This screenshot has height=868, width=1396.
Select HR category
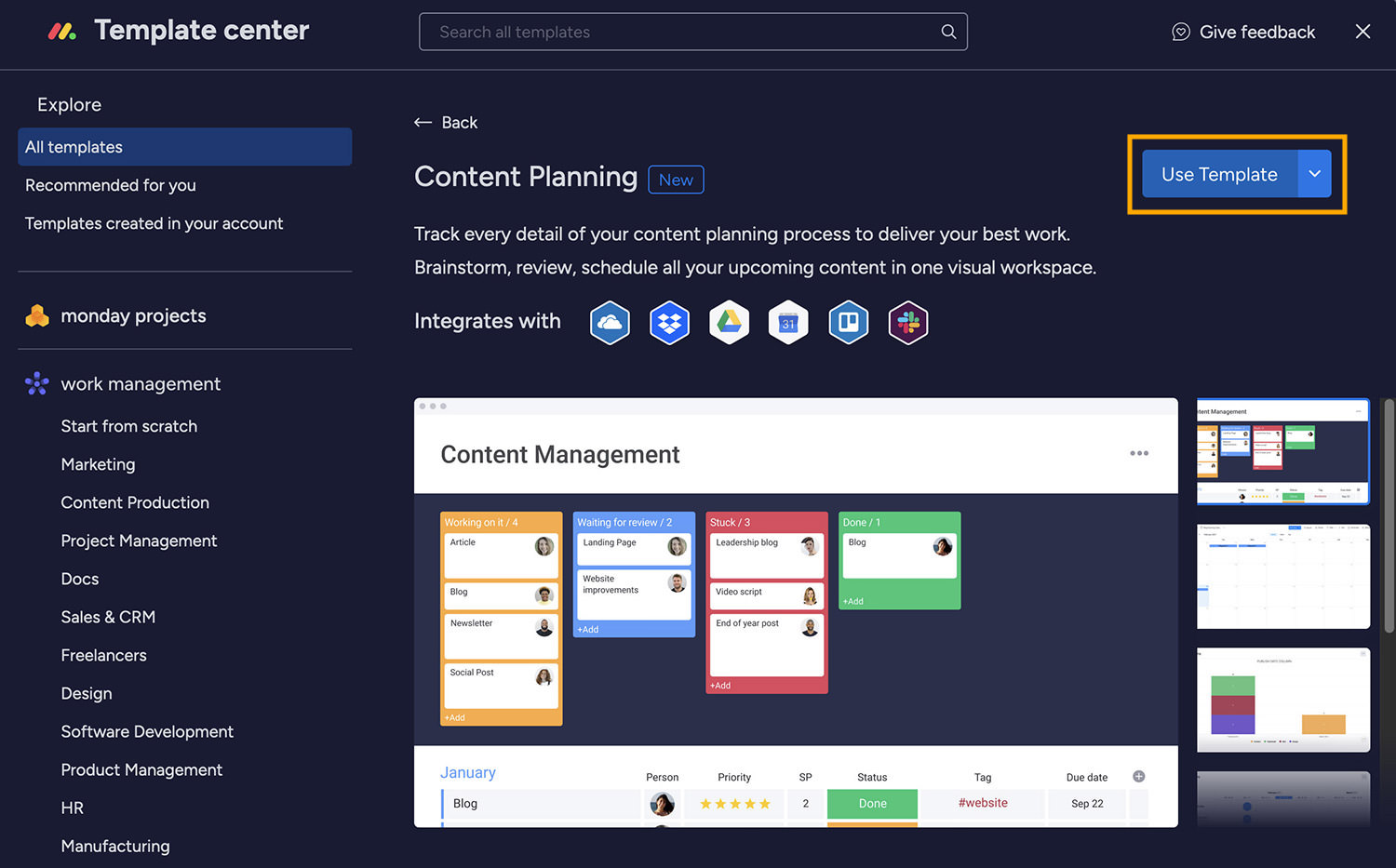point(73,808)
